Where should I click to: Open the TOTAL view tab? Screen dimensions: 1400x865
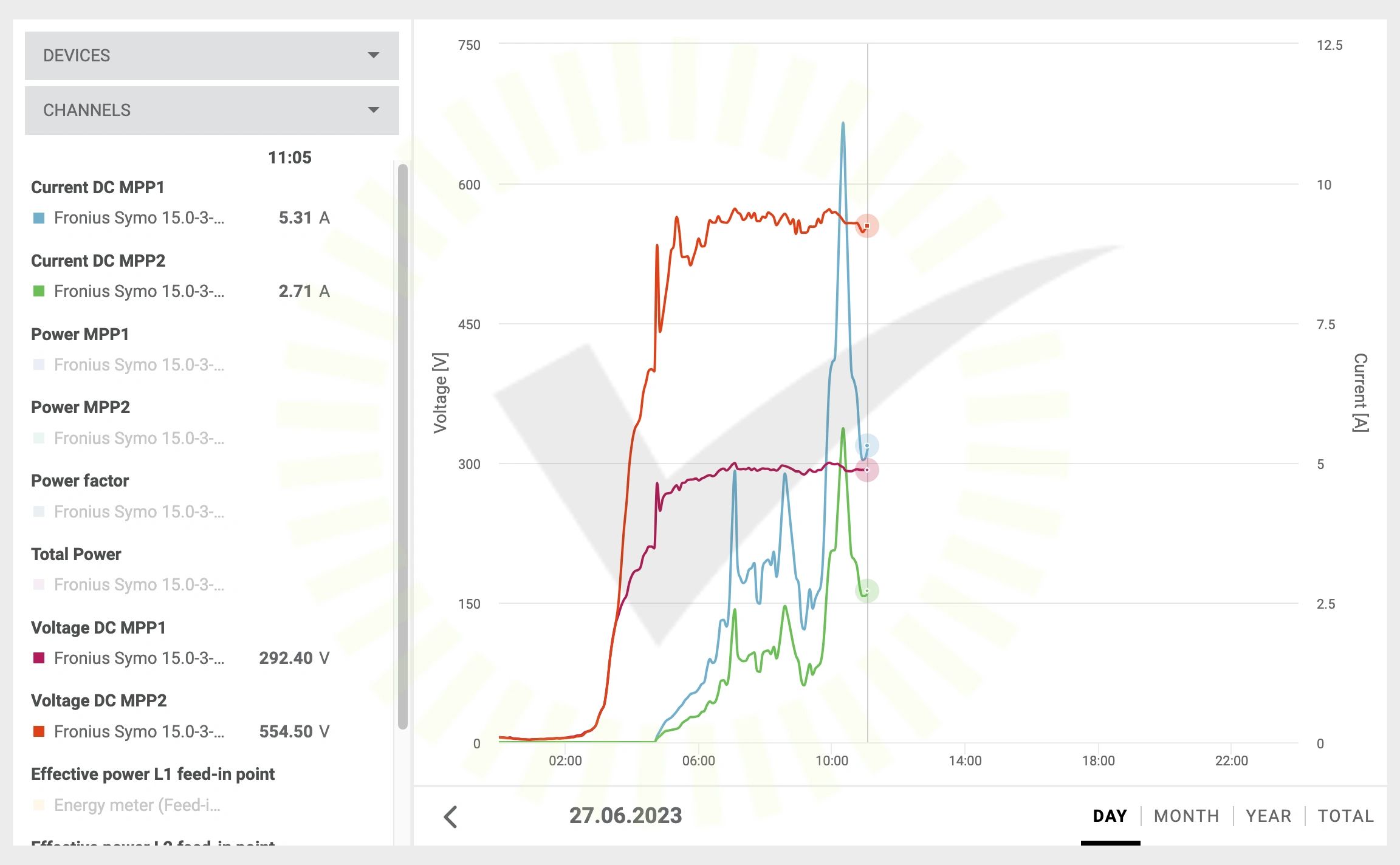point(1345,816)
